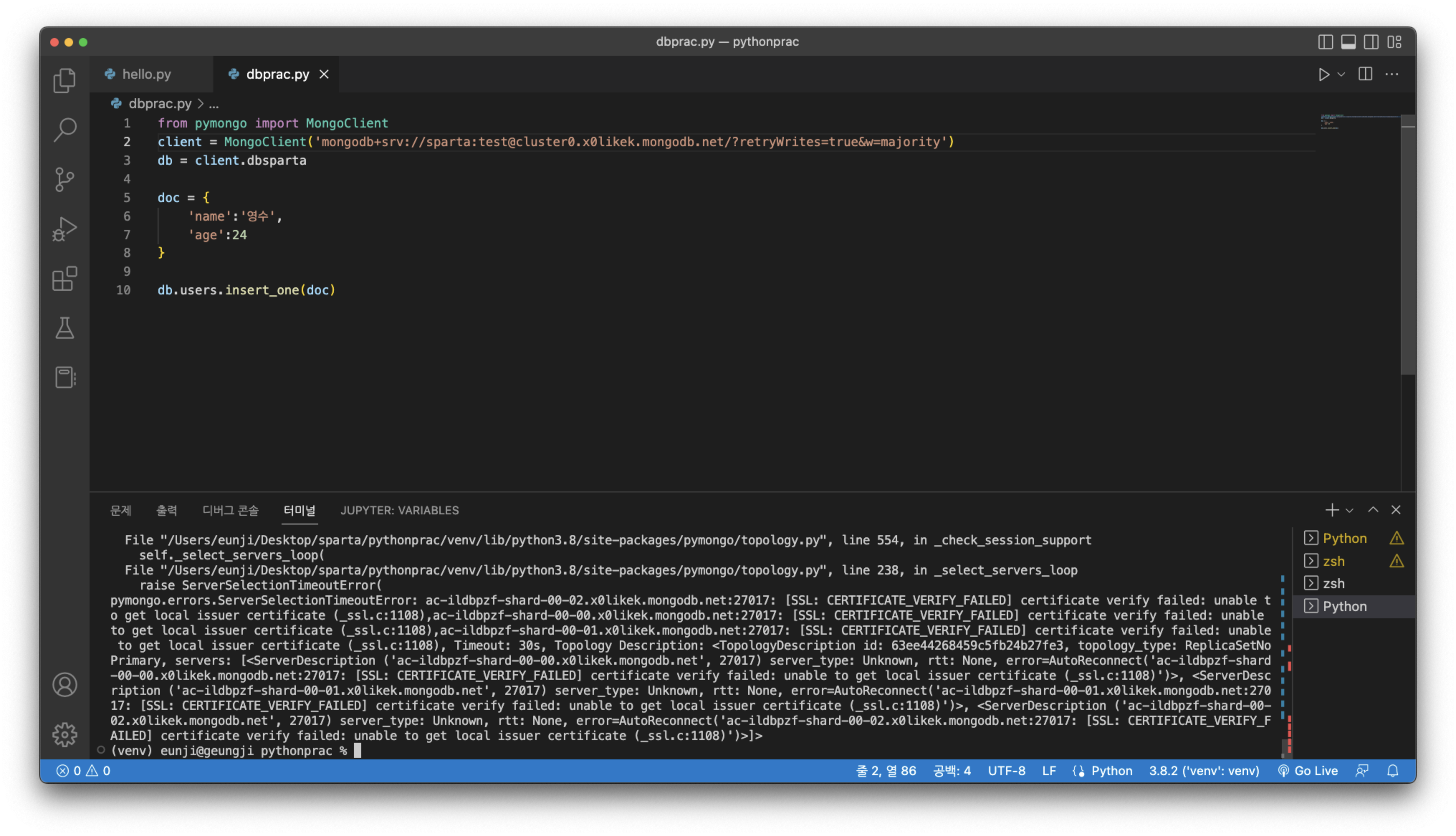Open the Manage gear menu
The width and height of the screenshot is (1456, 836).
(64, 734)
